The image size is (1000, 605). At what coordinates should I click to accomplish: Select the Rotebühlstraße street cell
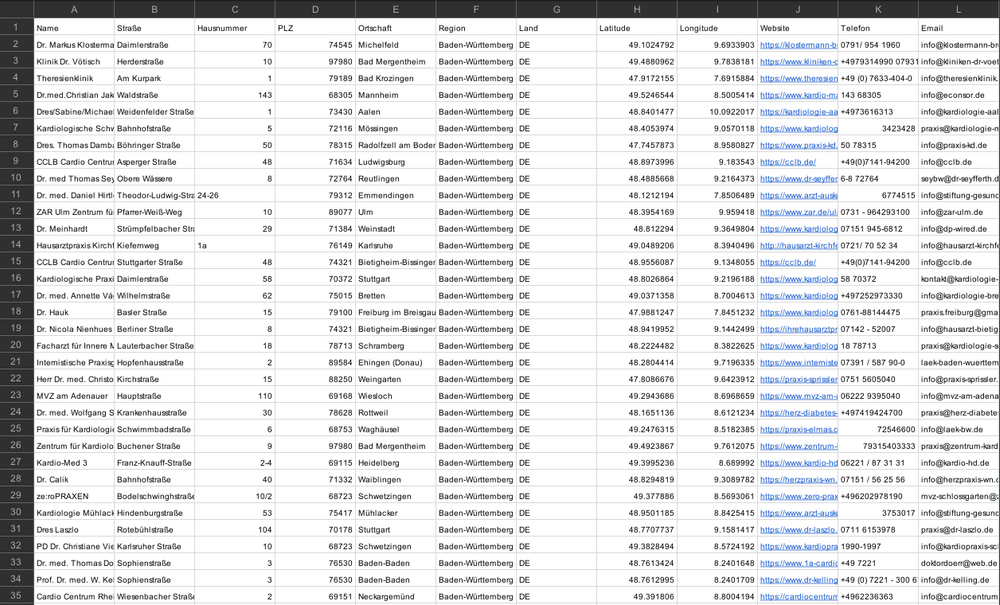[x=154, y=529]
